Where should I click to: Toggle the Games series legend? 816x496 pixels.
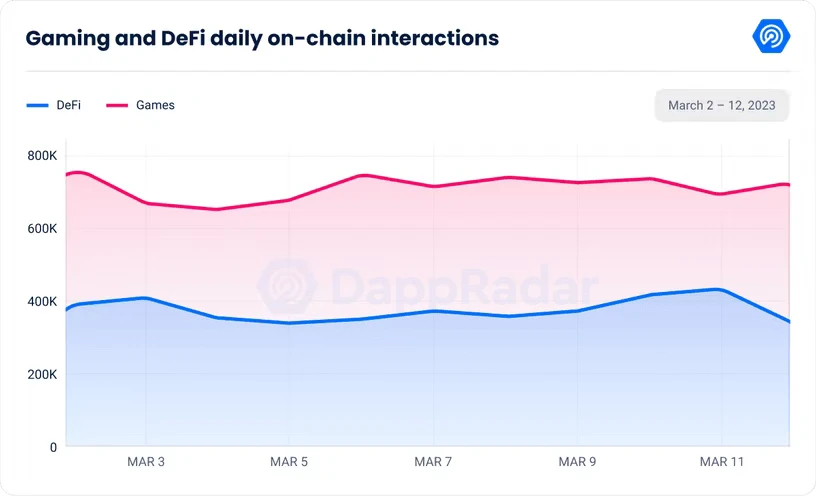coord(141,105)
